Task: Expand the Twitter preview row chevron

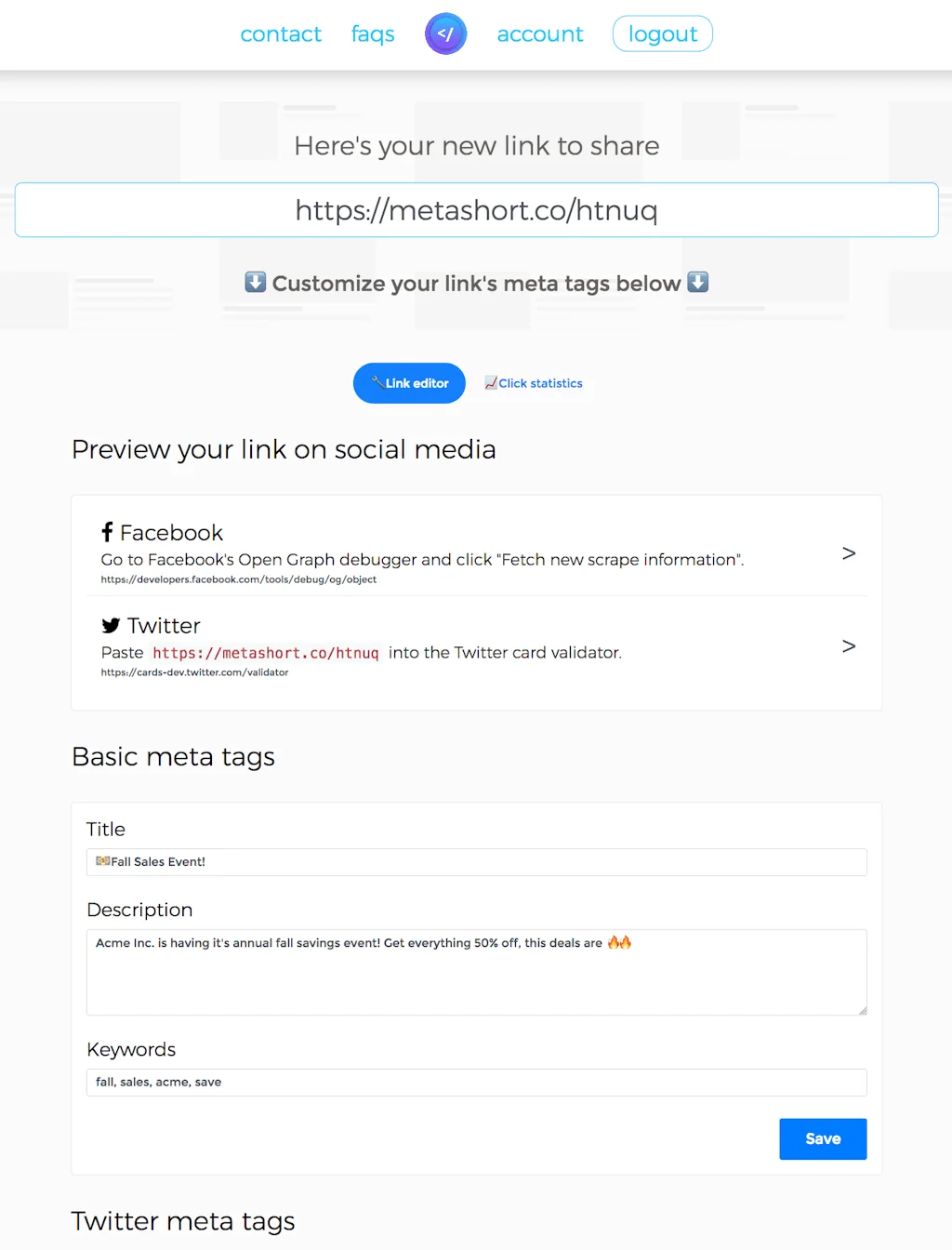Action: point(848,645)
